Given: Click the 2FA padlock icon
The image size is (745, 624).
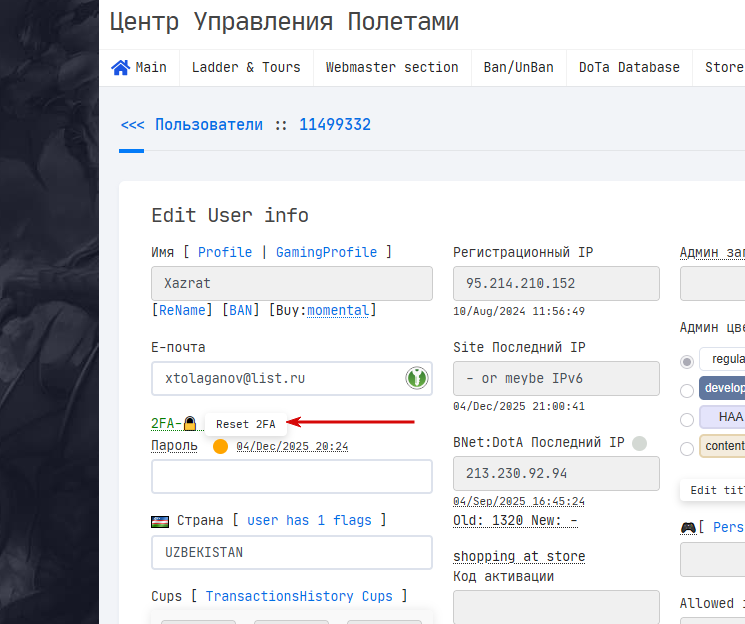Looking at the screenshot, I should (x=190, y=423).
